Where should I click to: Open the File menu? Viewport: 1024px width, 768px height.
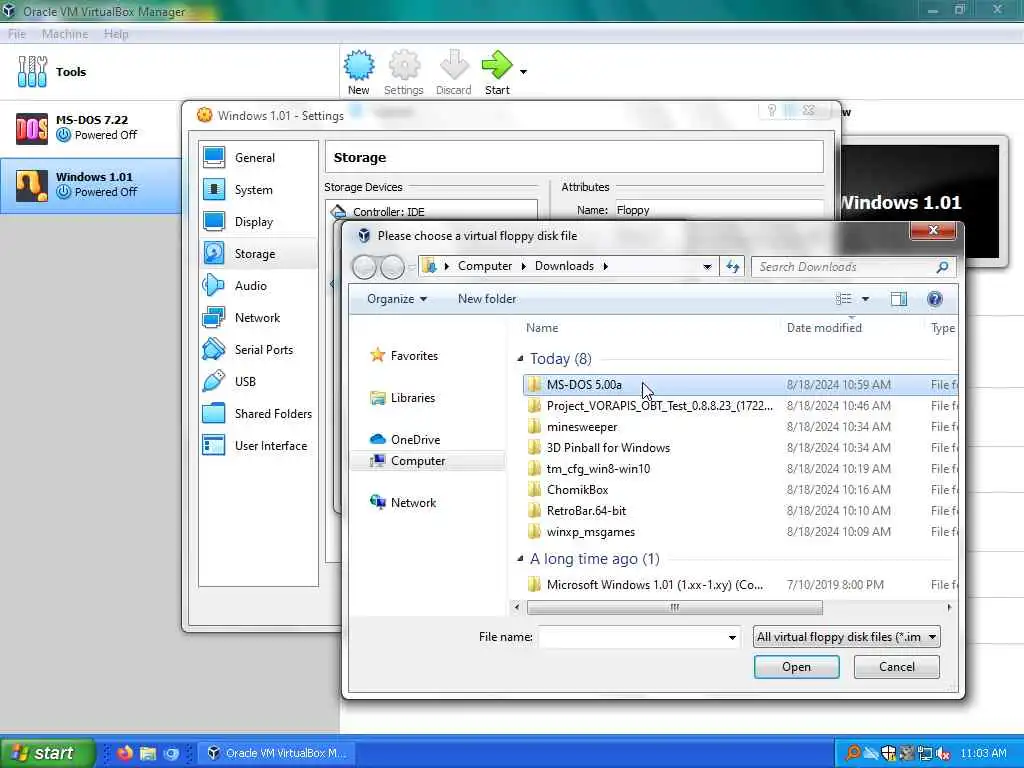click(x=17, y=34)
